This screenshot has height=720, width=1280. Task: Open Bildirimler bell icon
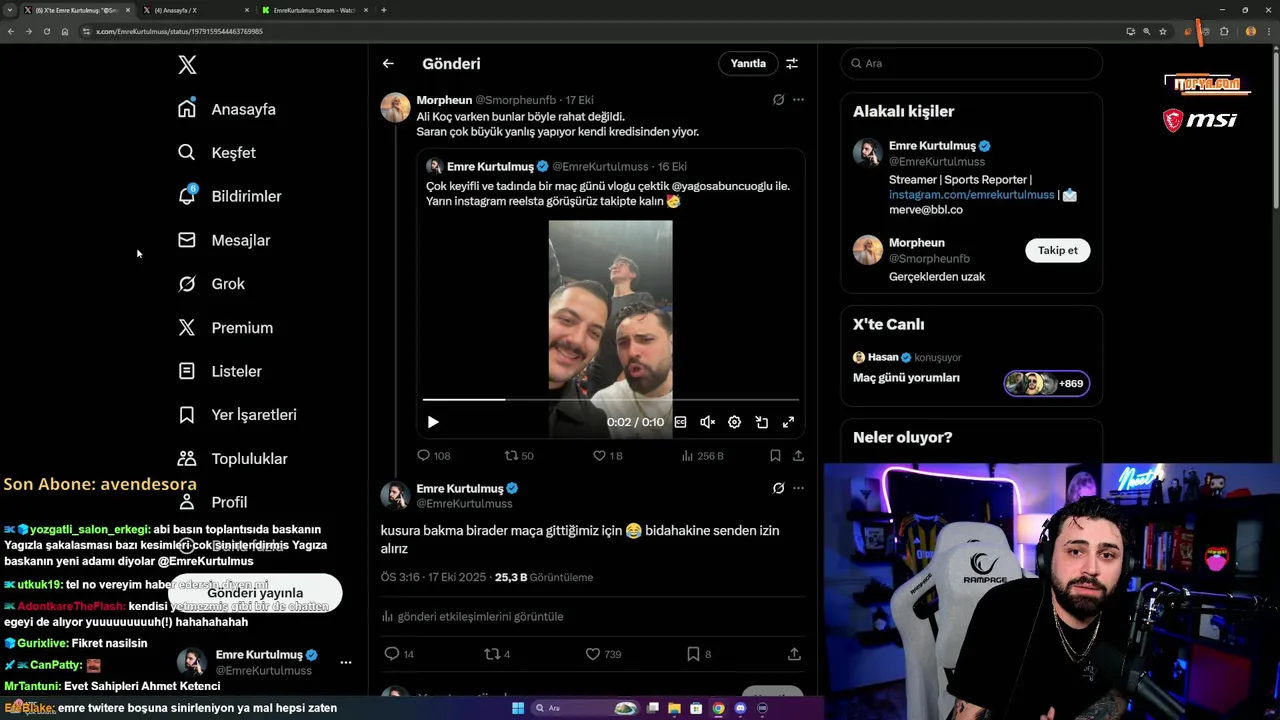tap(187, 196)
